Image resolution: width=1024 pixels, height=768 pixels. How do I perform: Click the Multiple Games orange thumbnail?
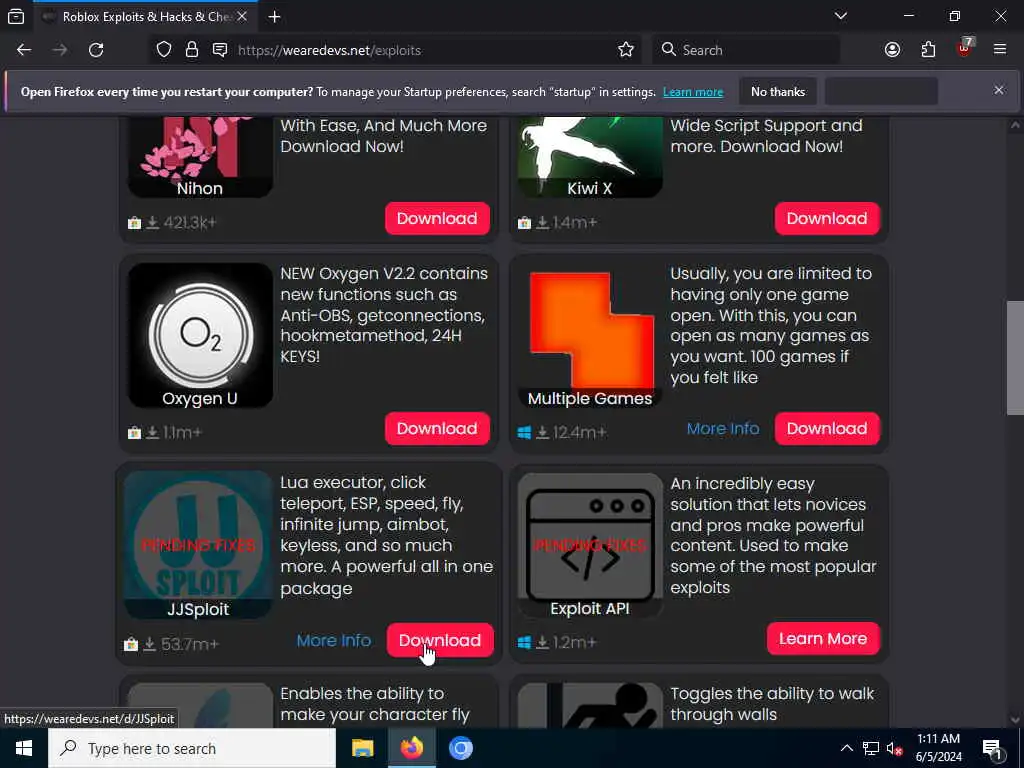tap(590, 336)
